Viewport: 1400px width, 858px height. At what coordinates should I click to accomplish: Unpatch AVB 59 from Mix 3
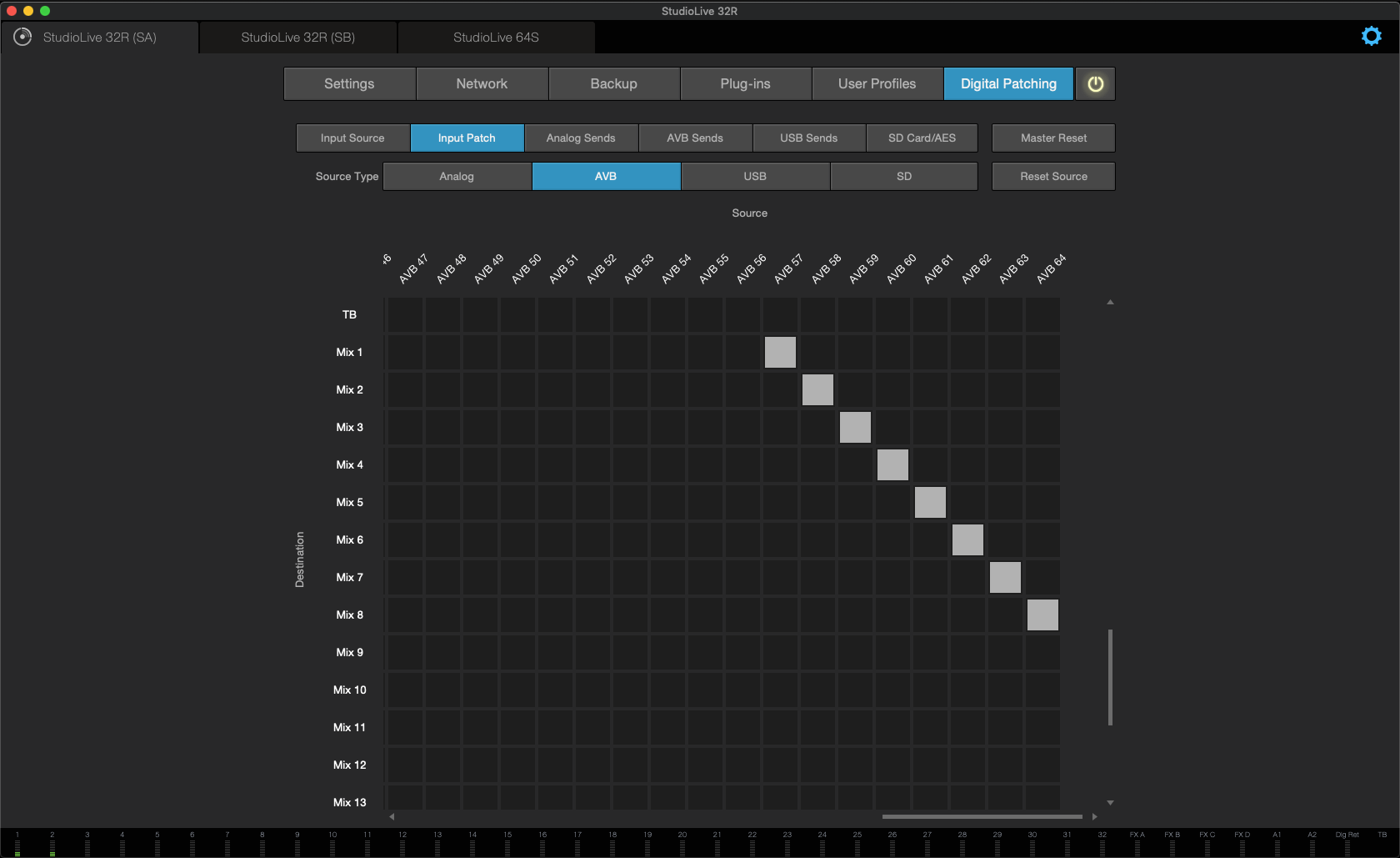point(855,427)
